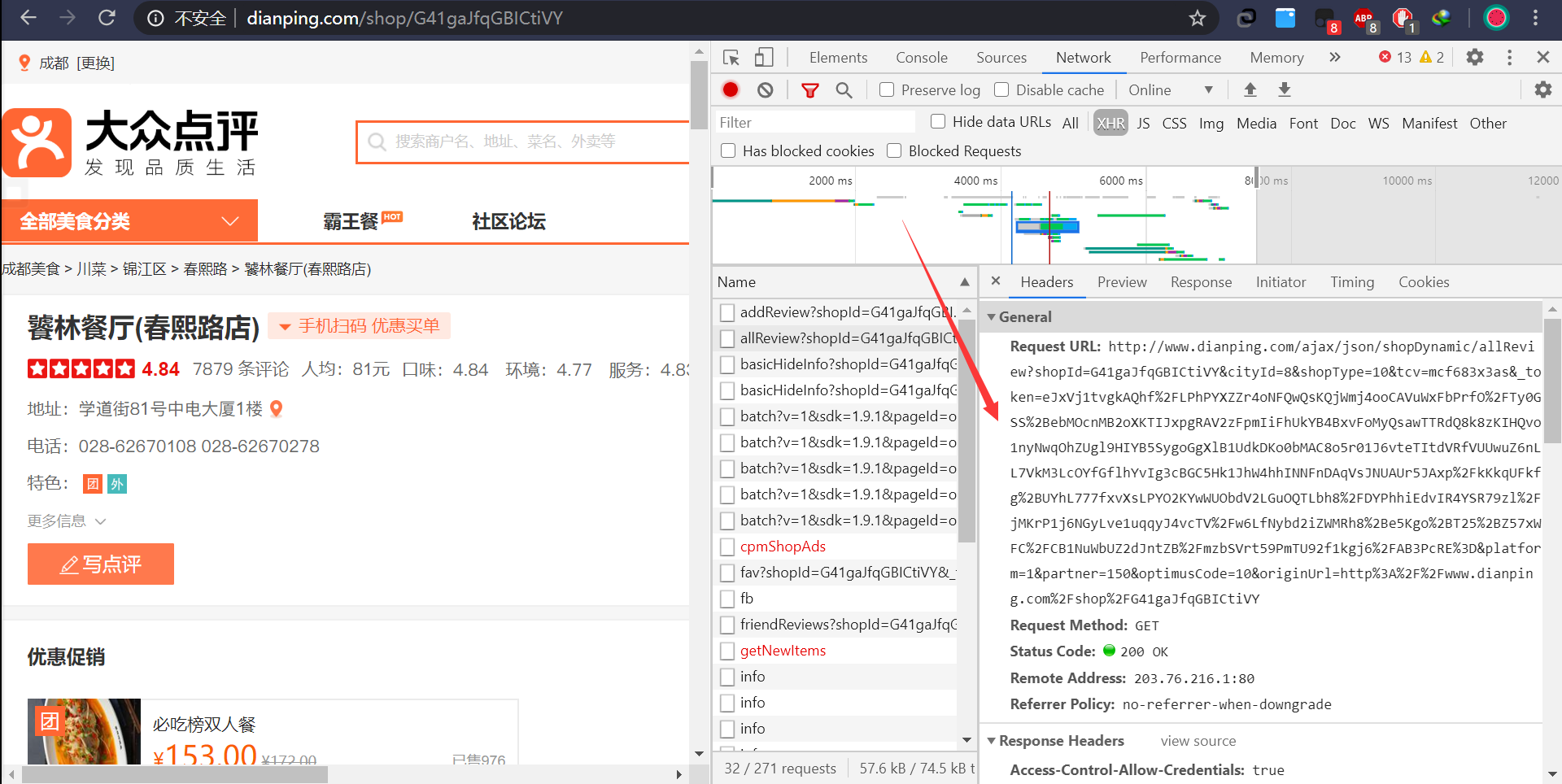Switch to the Response tab

point(1201,282)
